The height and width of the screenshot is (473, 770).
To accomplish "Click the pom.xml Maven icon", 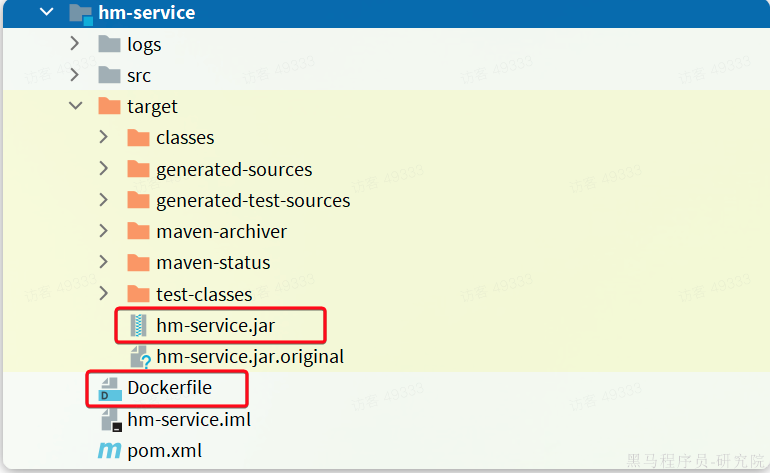I will 110,450.
